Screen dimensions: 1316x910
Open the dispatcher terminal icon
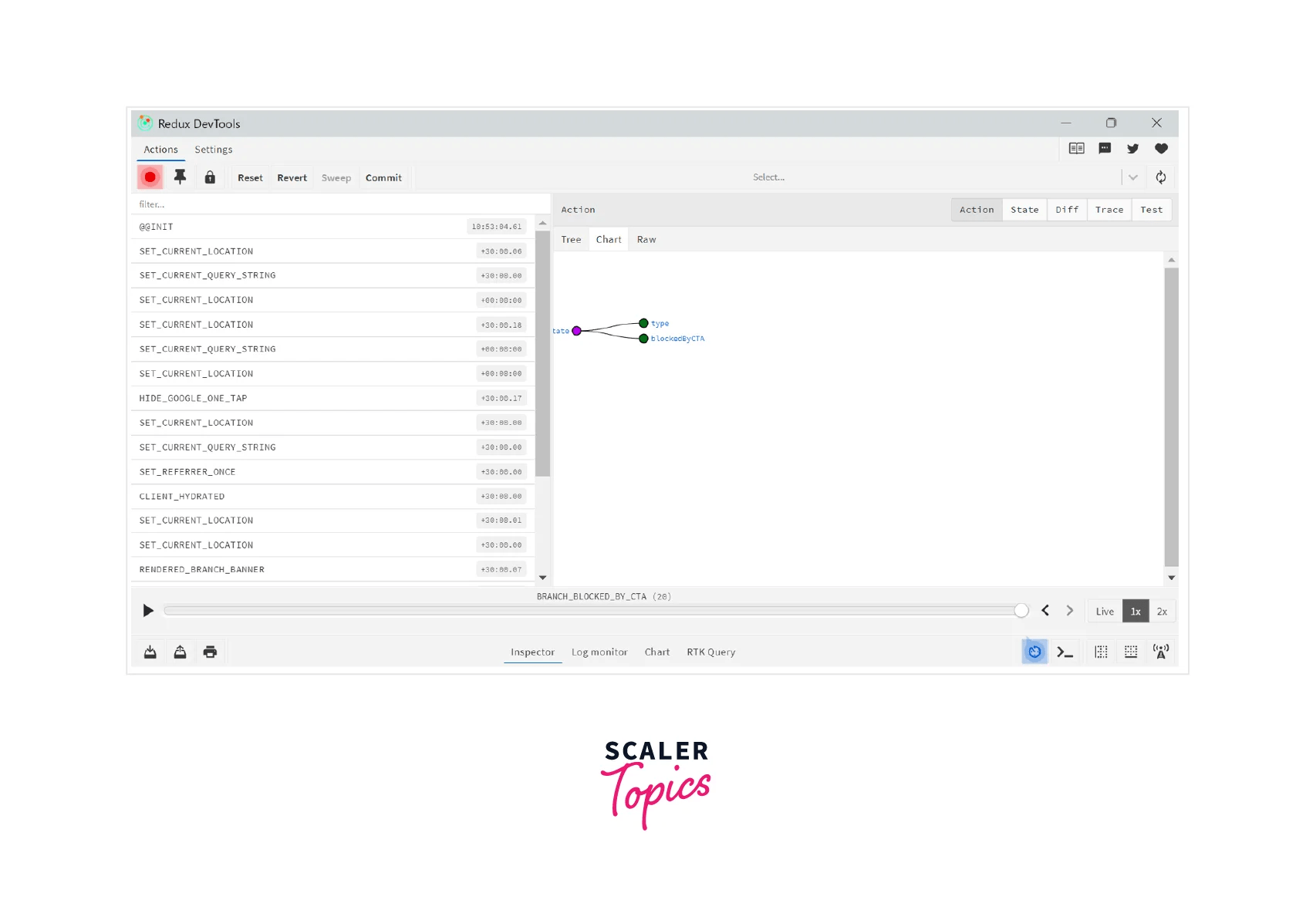(1065, 652)
